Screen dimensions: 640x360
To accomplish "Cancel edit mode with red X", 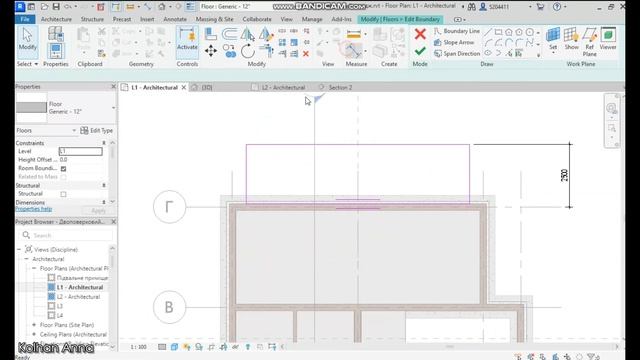I will [420, 34].
